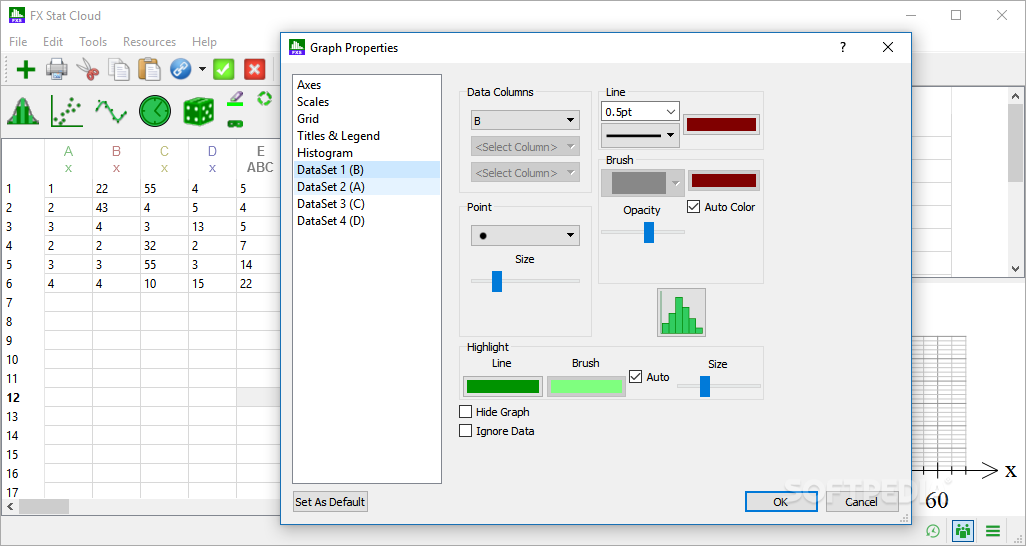
Task: Click the green dice random icon
Action: [198, 111]
